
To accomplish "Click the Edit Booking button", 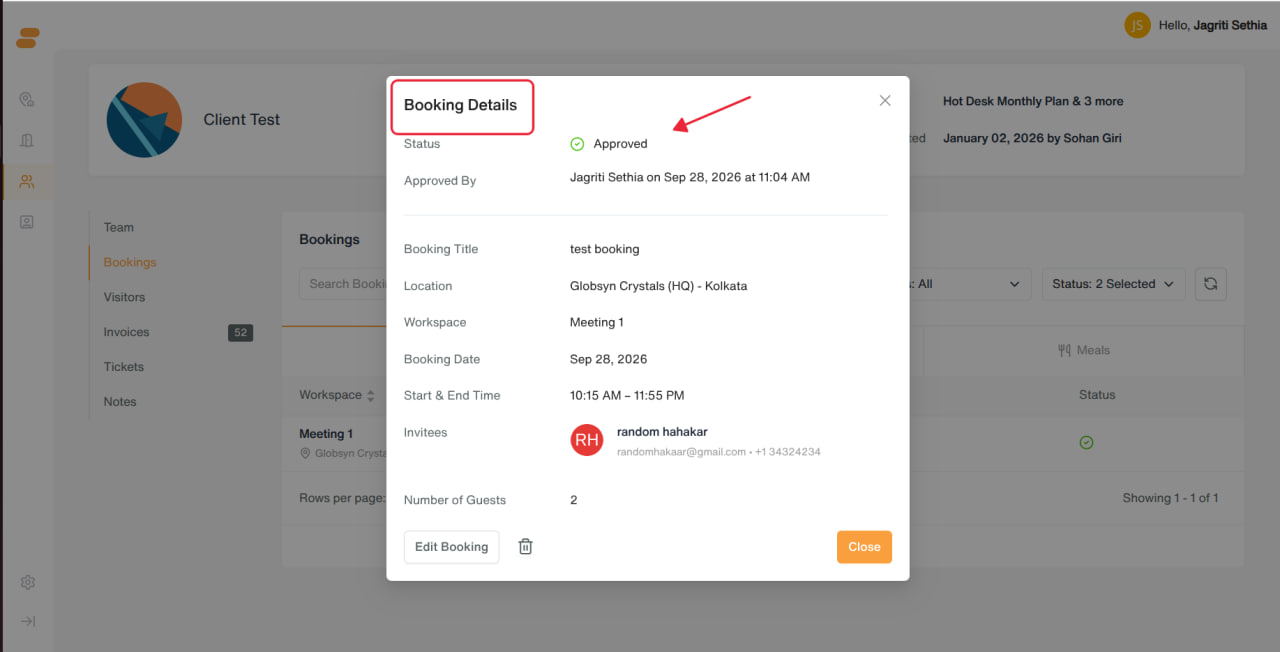I will 451,547.
